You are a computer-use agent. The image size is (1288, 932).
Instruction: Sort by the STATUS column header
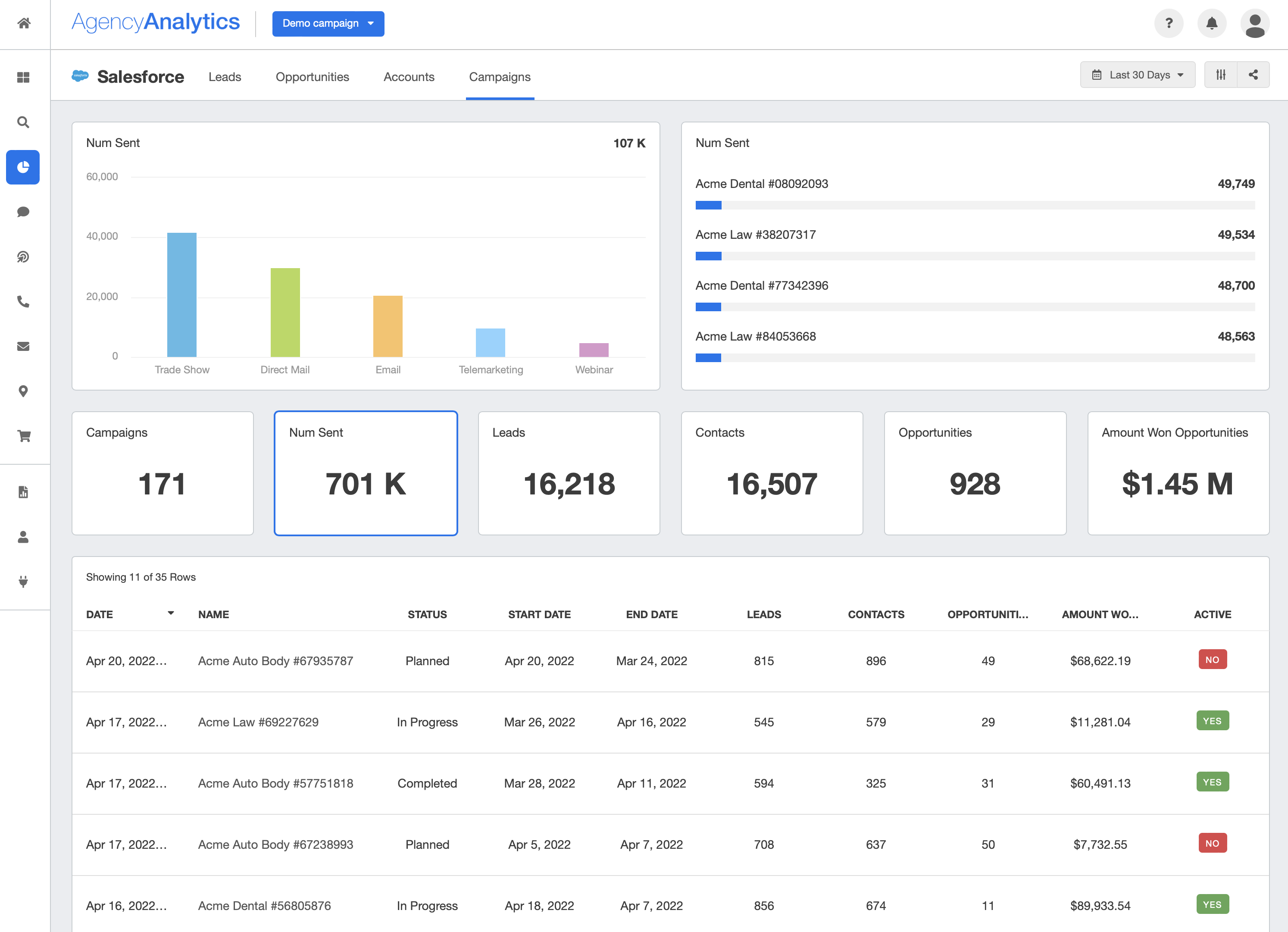(x=427, y=615)
